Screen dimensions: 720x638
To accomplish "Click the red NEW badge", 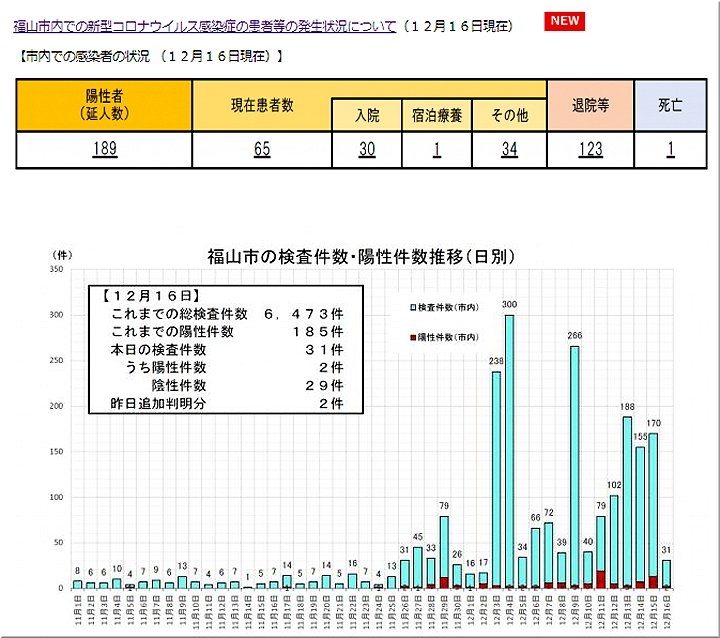I will [x=565, y=21].
